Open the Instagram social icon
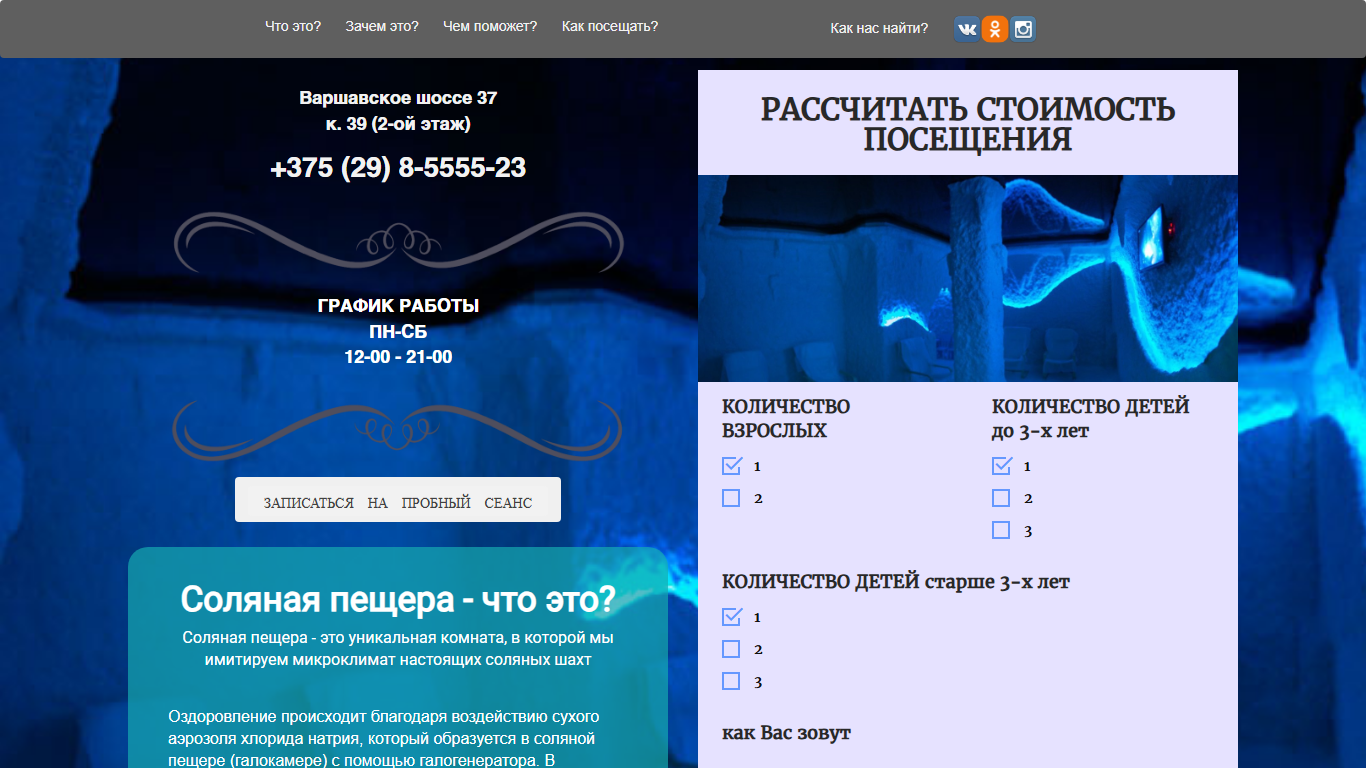 (1023, 29)
